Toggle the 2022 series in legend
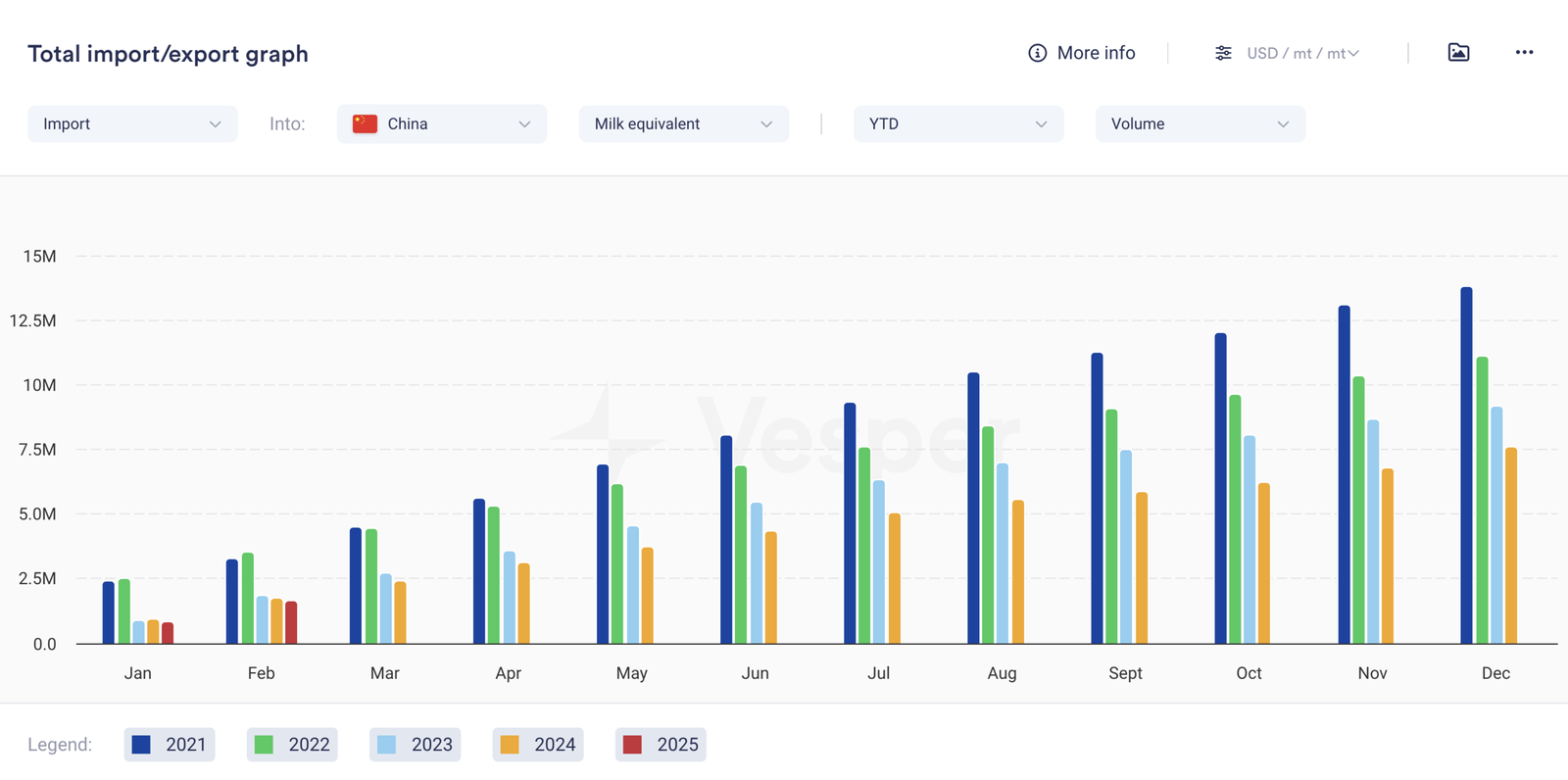1568x780 pixels. (x=292, y=745)
